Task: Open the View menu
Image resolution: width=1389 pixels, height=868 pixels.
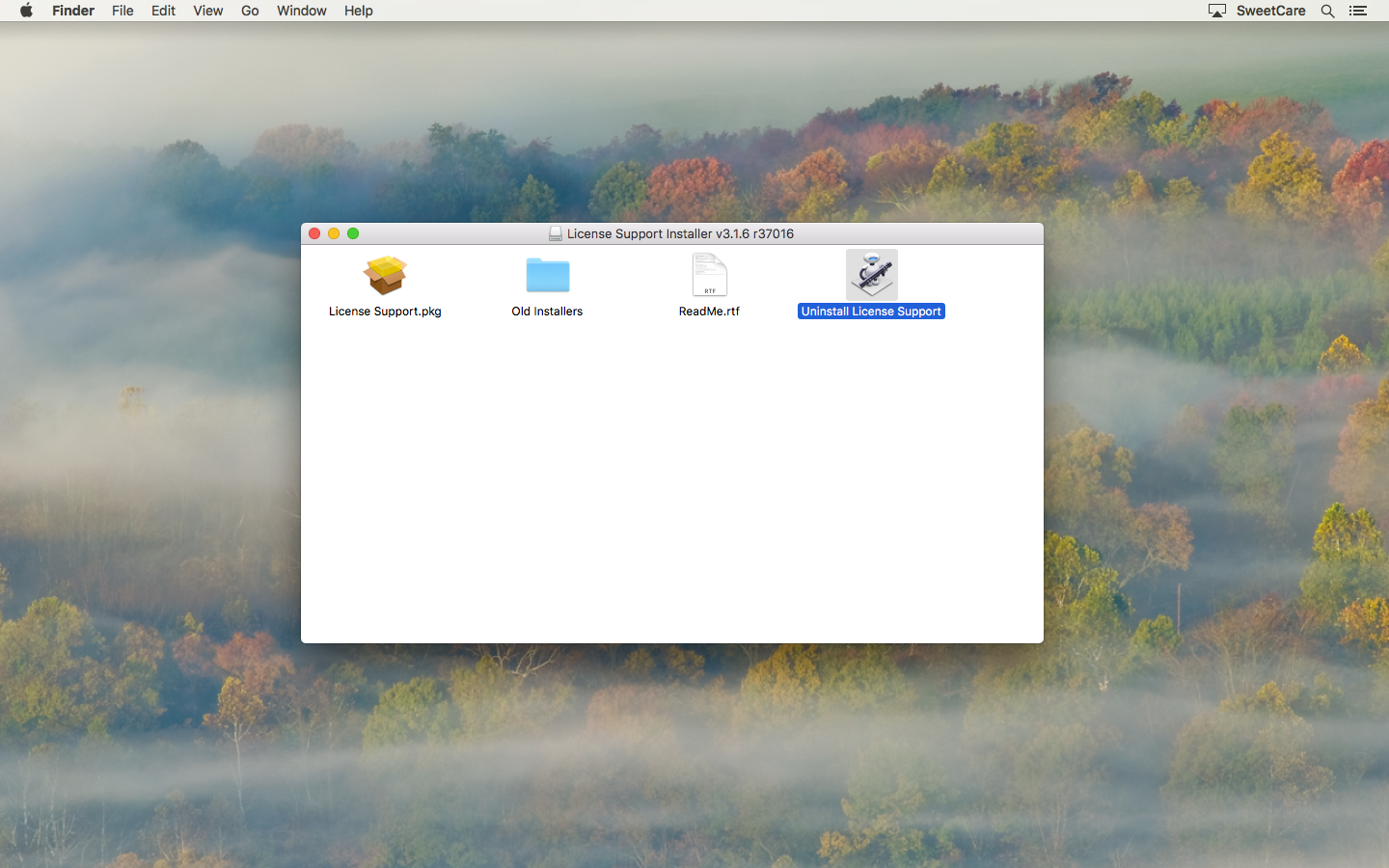Action: tap(207, 11)
